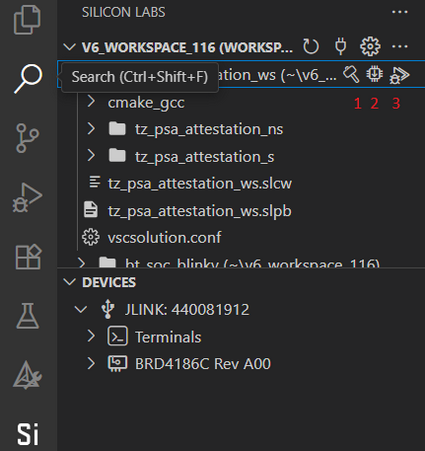Flash to device with chip icon
425x451 pixels.
pyautogui.click(x=374, y=74)
